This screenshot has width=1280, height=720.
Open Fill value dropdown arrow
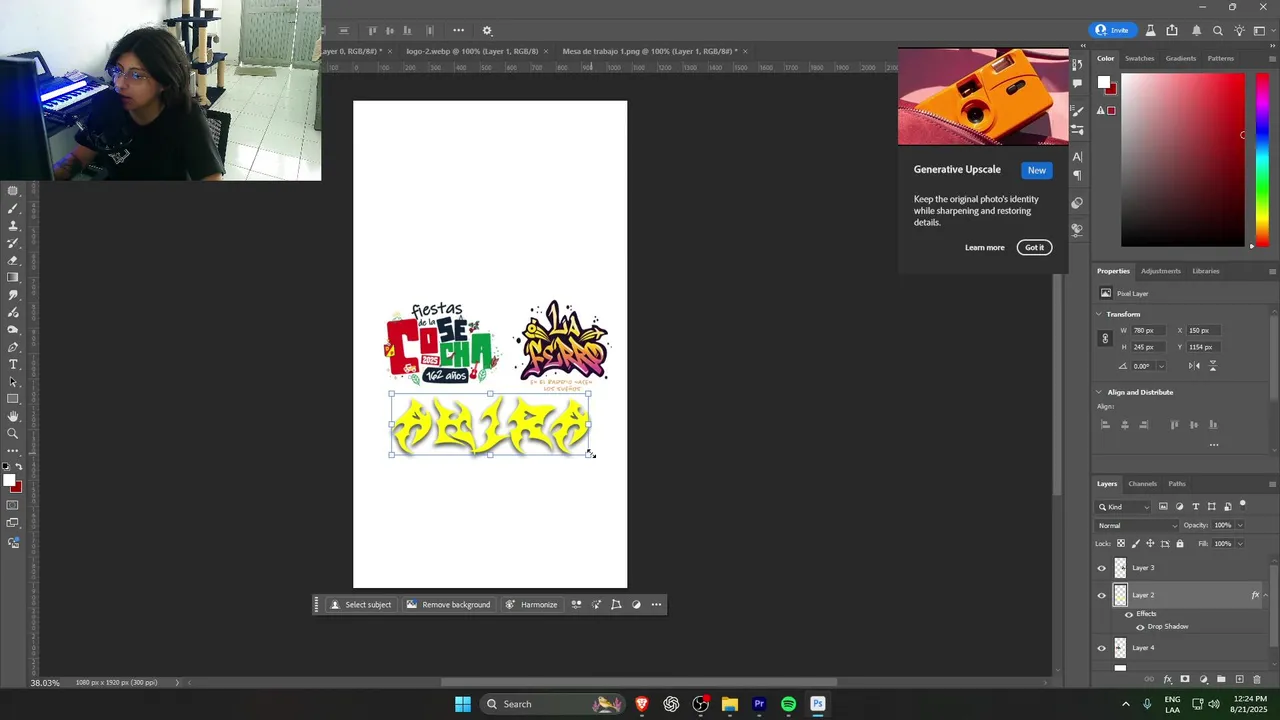click(x=1240, y=544)
